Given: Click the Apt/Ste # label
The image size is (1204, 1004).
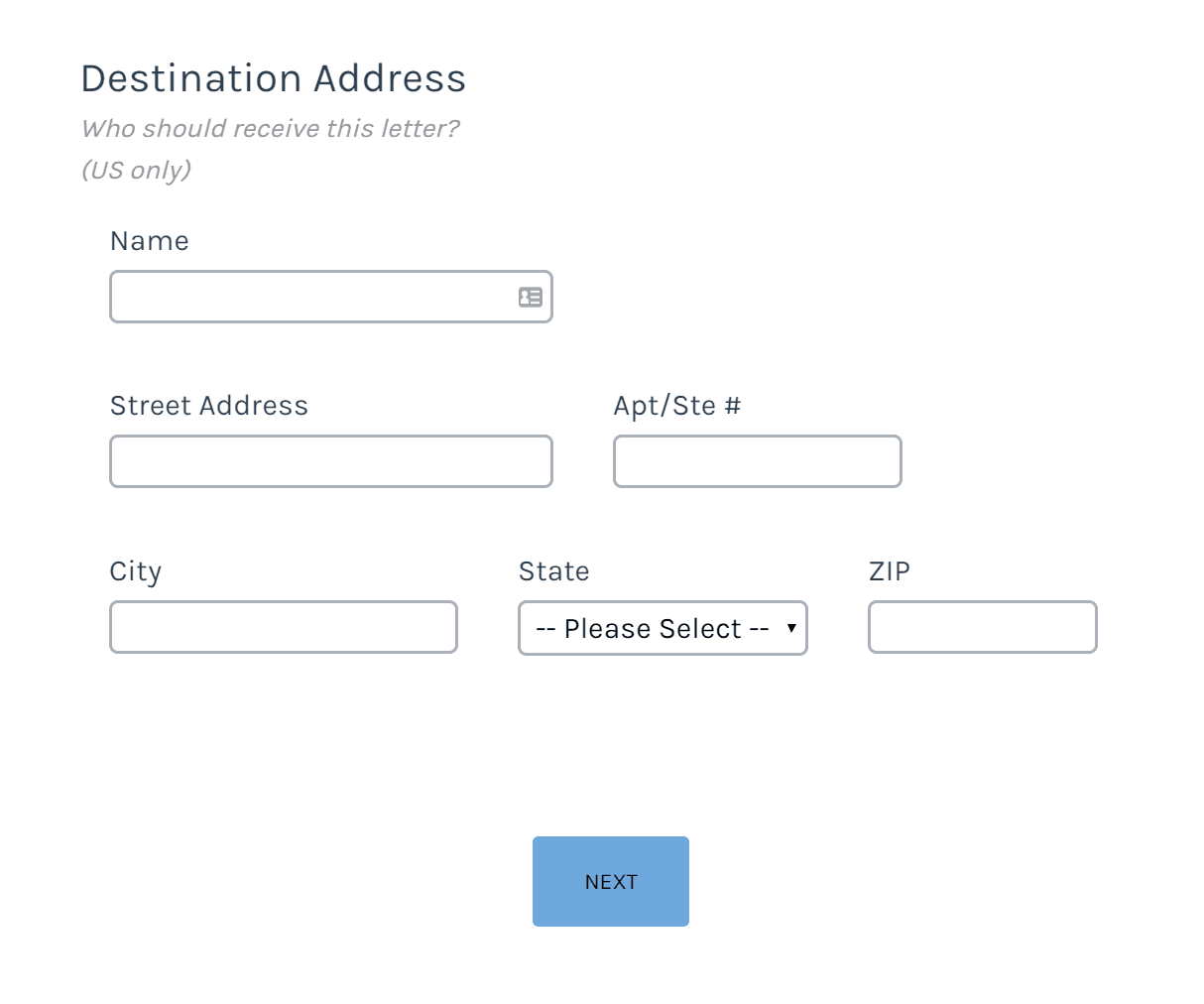Looking at the screenshot, I should 677,406.
